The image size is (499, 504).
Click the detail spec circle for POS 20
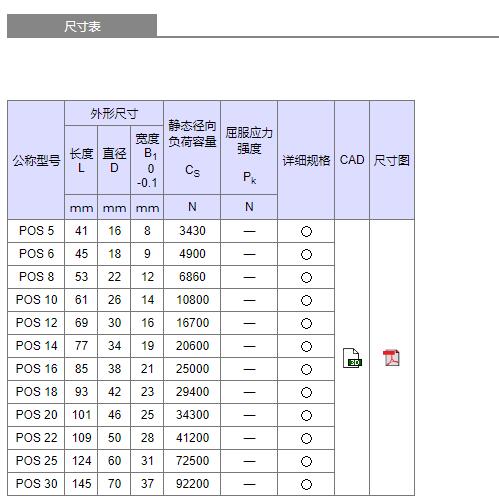point(306,415)
